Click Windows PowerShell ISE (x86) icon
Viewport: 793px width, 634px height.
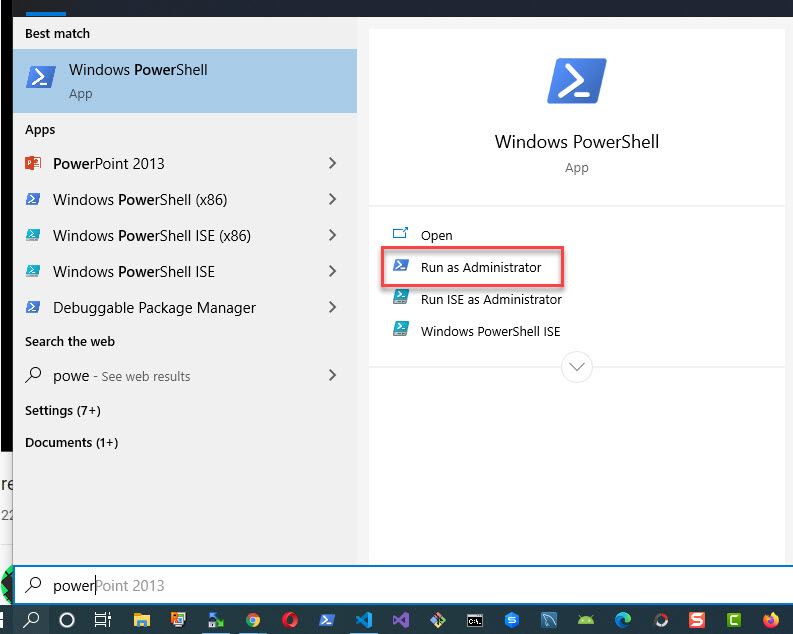click(x=33, y=235)
